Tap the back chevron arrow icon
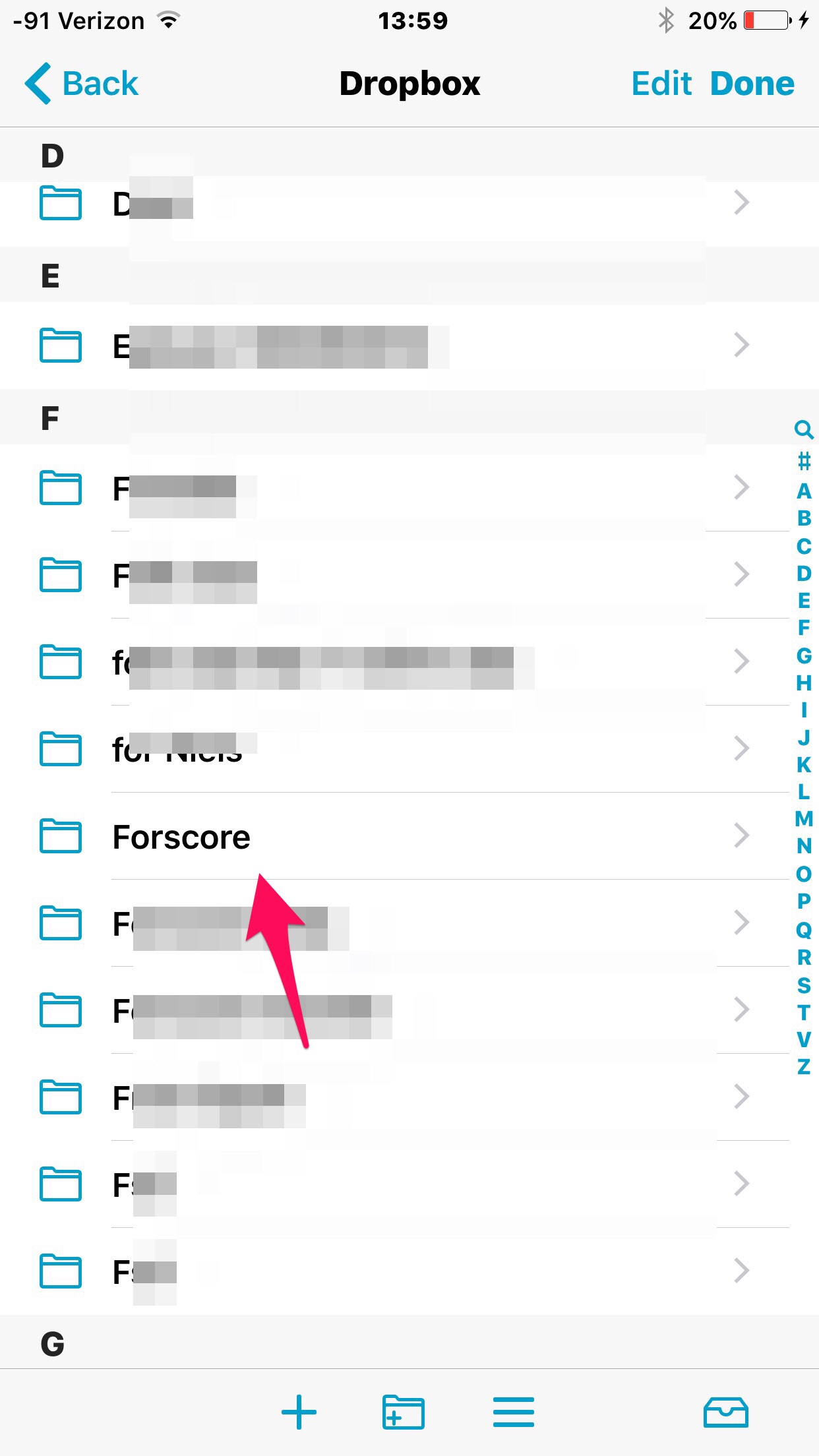This screenshot has height=1456, width=819. pos(38,84)
